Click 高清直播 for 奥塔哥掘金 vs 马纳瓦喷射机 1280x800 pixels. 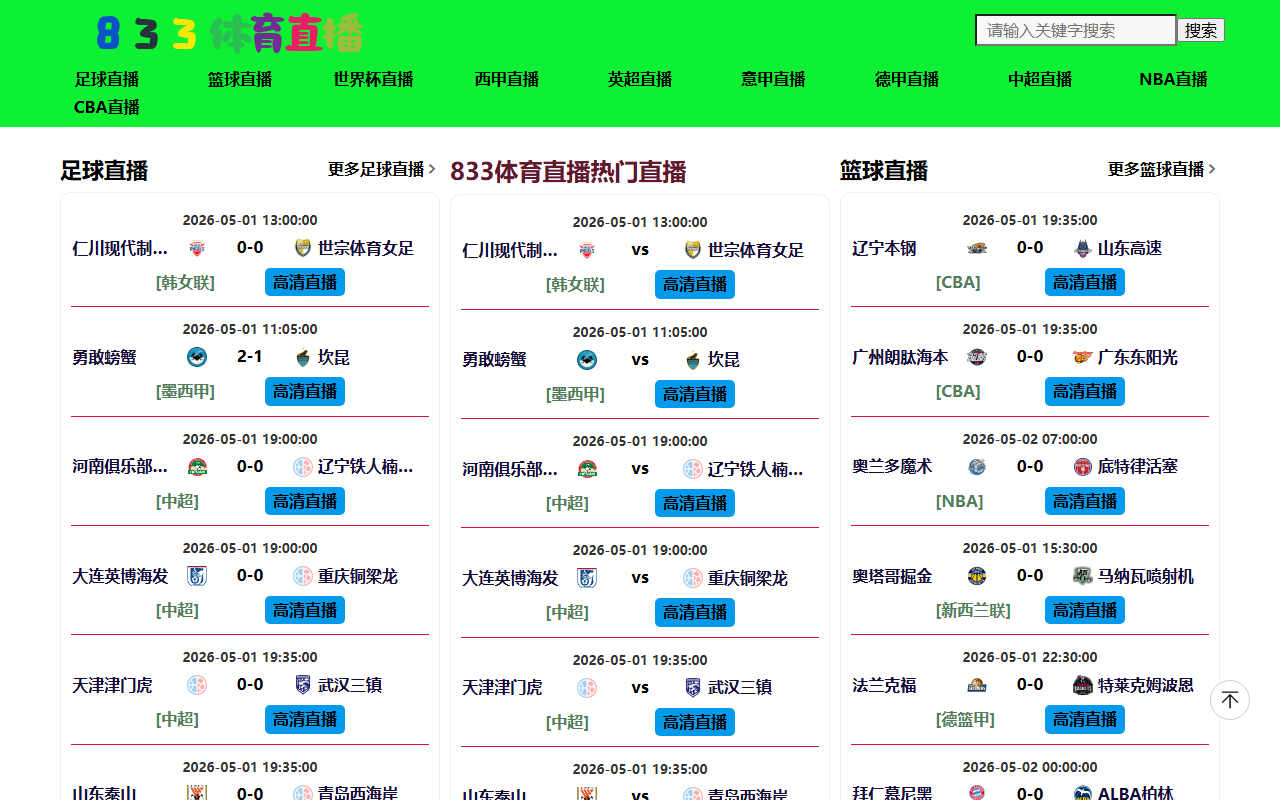point(1085,610)
